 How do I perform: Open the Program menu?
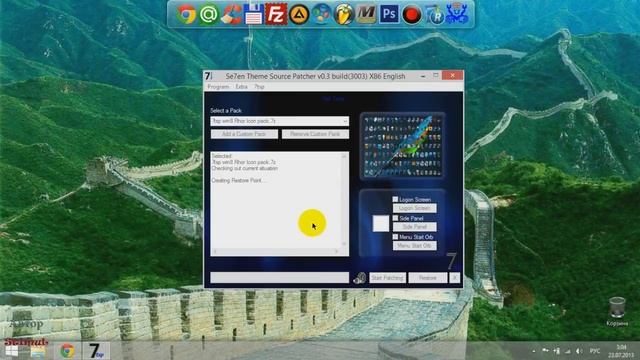click(x=218, y=87)
